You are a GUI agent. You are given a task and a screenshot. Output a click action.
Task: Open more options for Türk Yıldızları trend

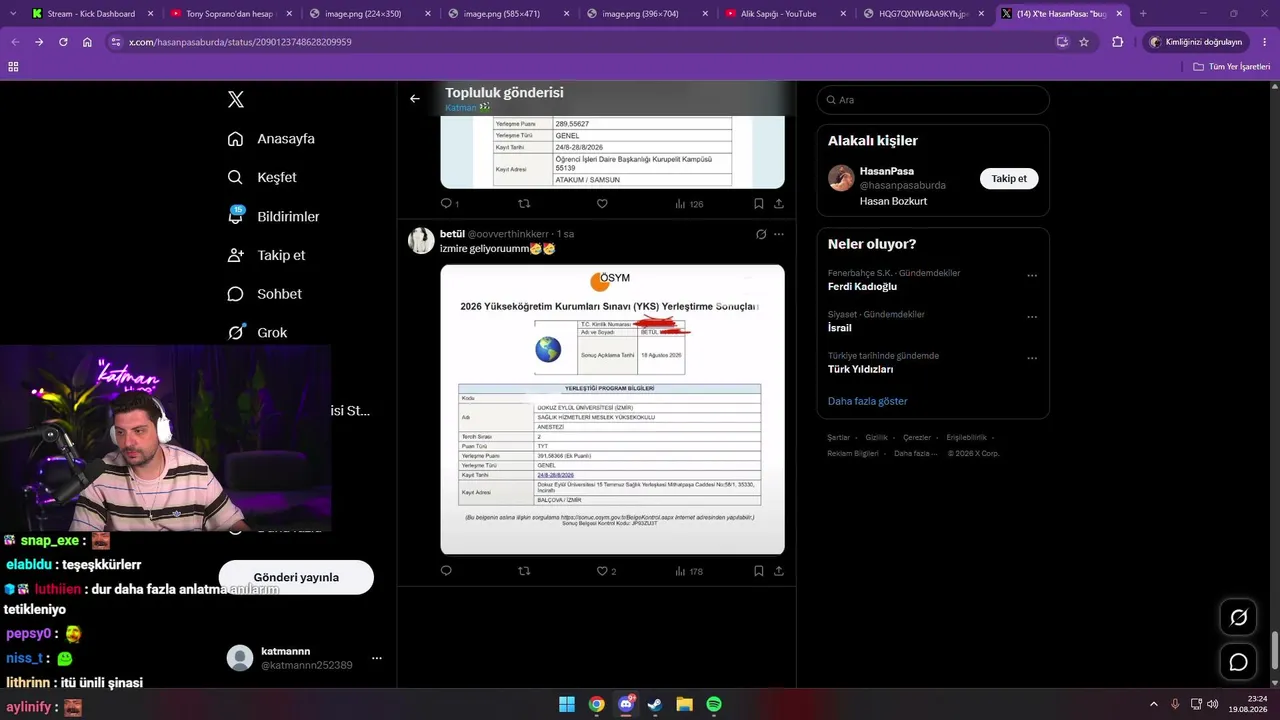click(1032, 358)
